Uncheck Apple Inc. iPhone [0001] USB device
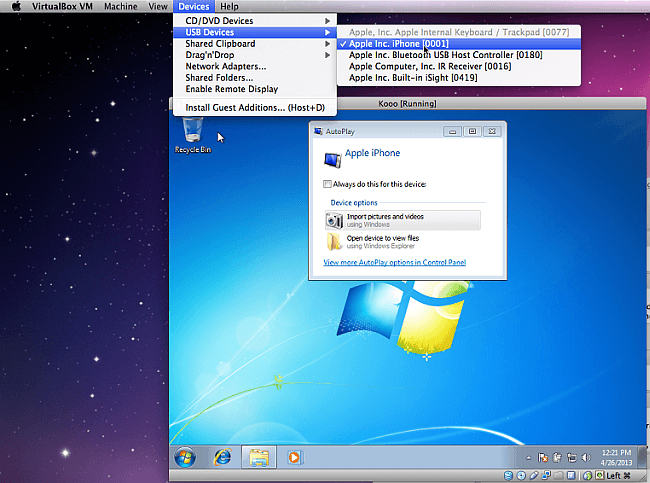 coord(459,44)
